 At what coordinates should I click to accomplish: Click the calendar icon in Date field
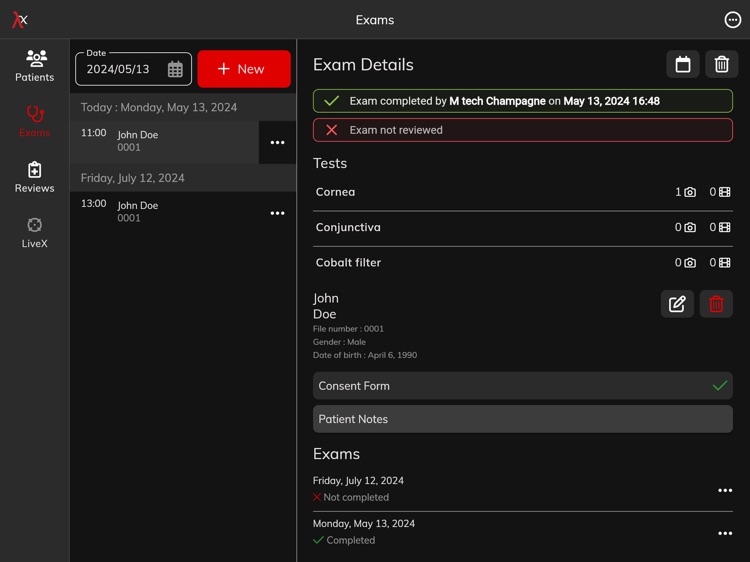175,69
